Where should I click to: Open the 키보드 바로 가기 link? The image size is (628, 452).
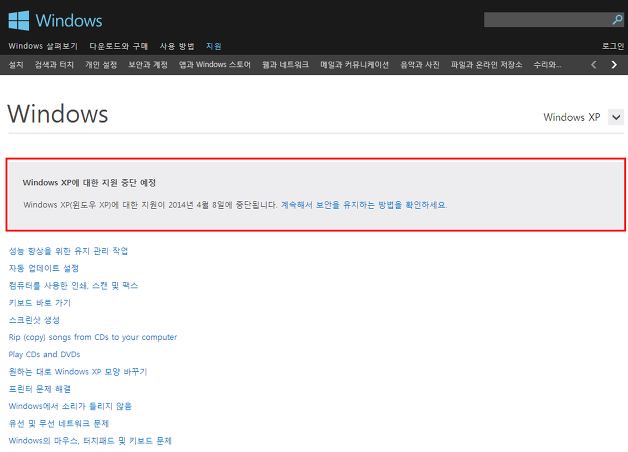(40, 303)
